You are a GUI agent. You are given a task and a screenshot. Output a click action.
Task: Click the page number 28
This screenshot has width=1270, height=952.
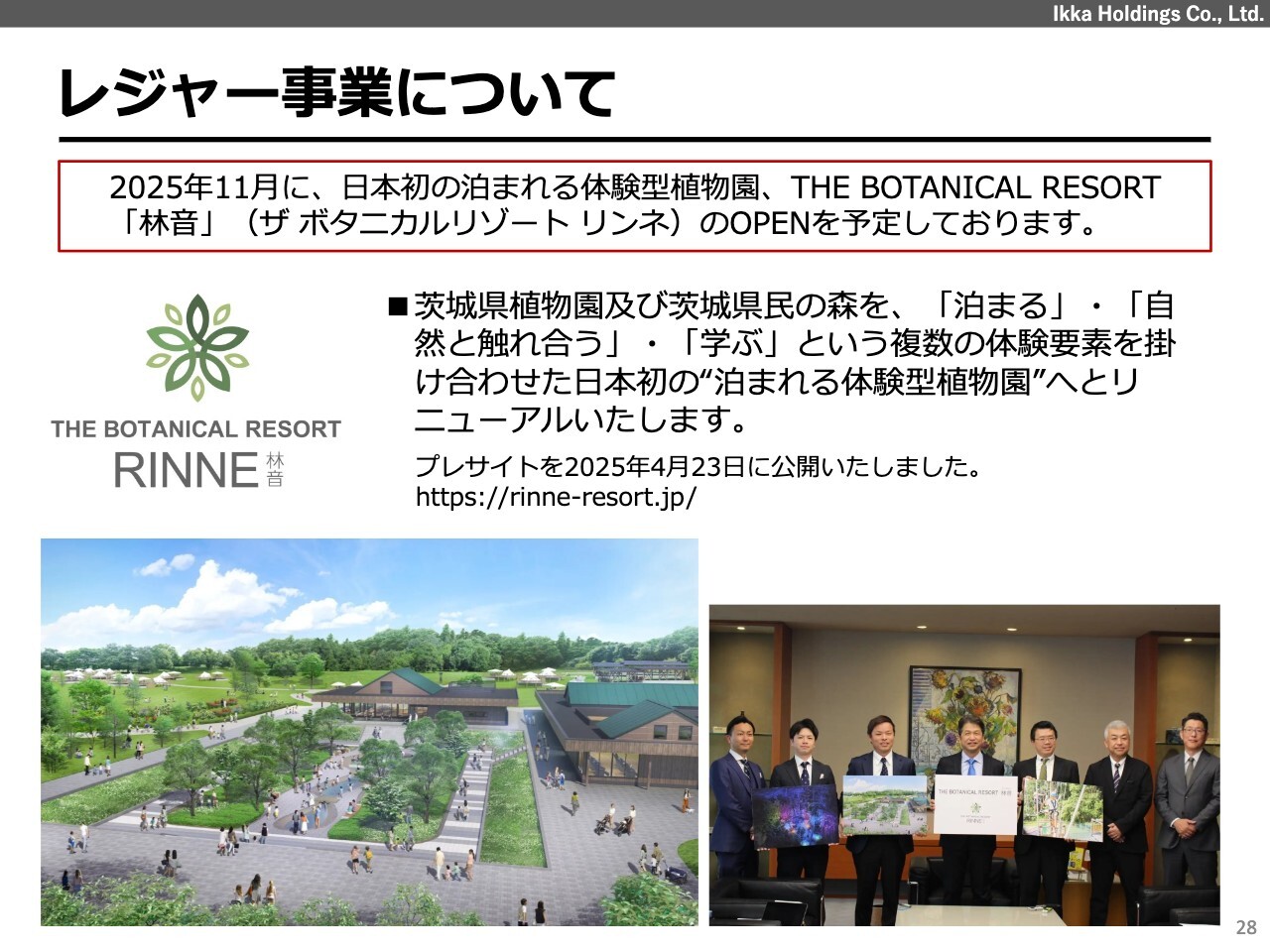(1246, 928)
